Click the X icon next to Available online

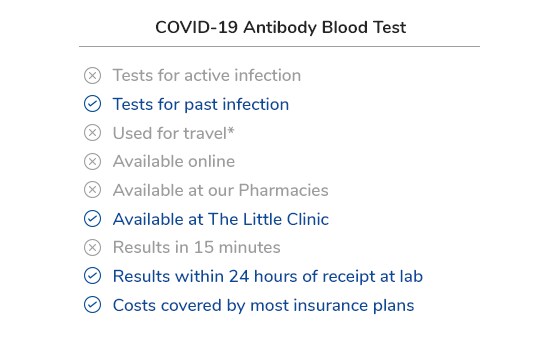(x=92, y=161)
